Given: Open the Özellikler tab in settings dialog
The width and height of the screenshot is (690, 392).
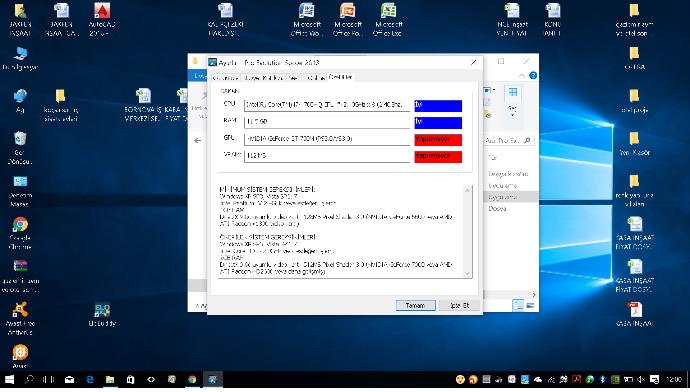Looking at the screenshot, I should [x=340, y=77].
